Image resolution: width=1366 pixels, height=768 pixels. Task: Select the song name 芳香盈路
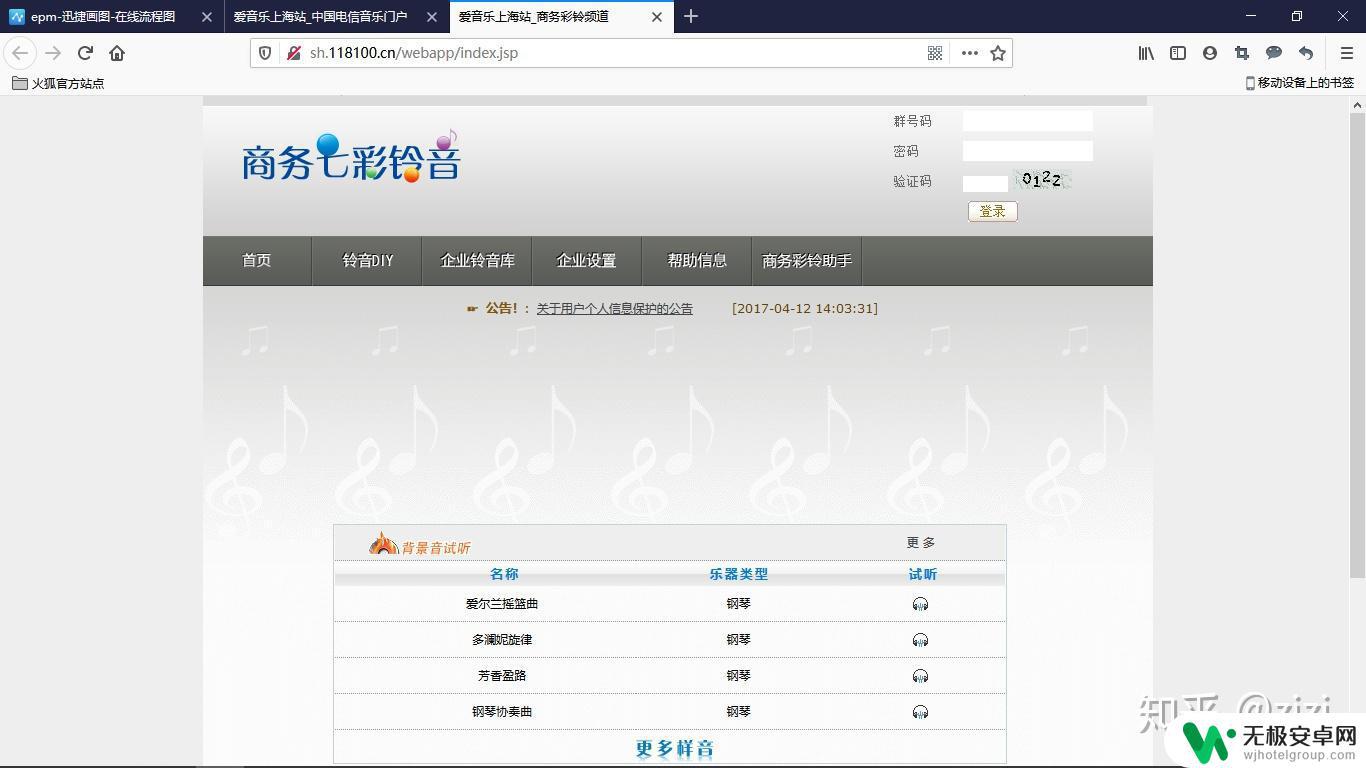tap(502, 676)
